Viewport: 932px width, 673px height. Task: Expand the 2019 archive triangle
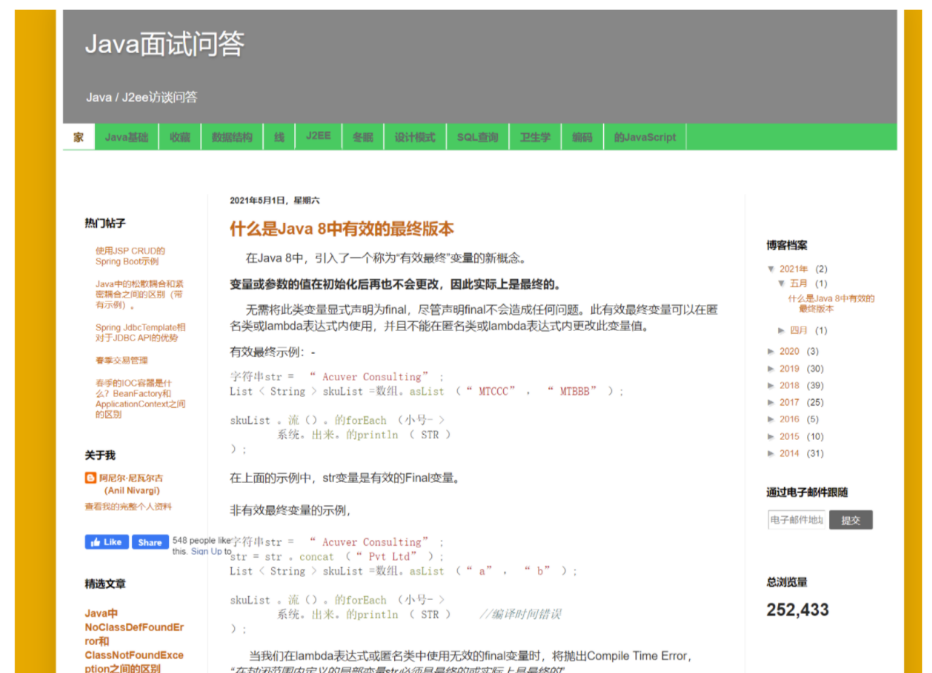(x=771, y=369)
